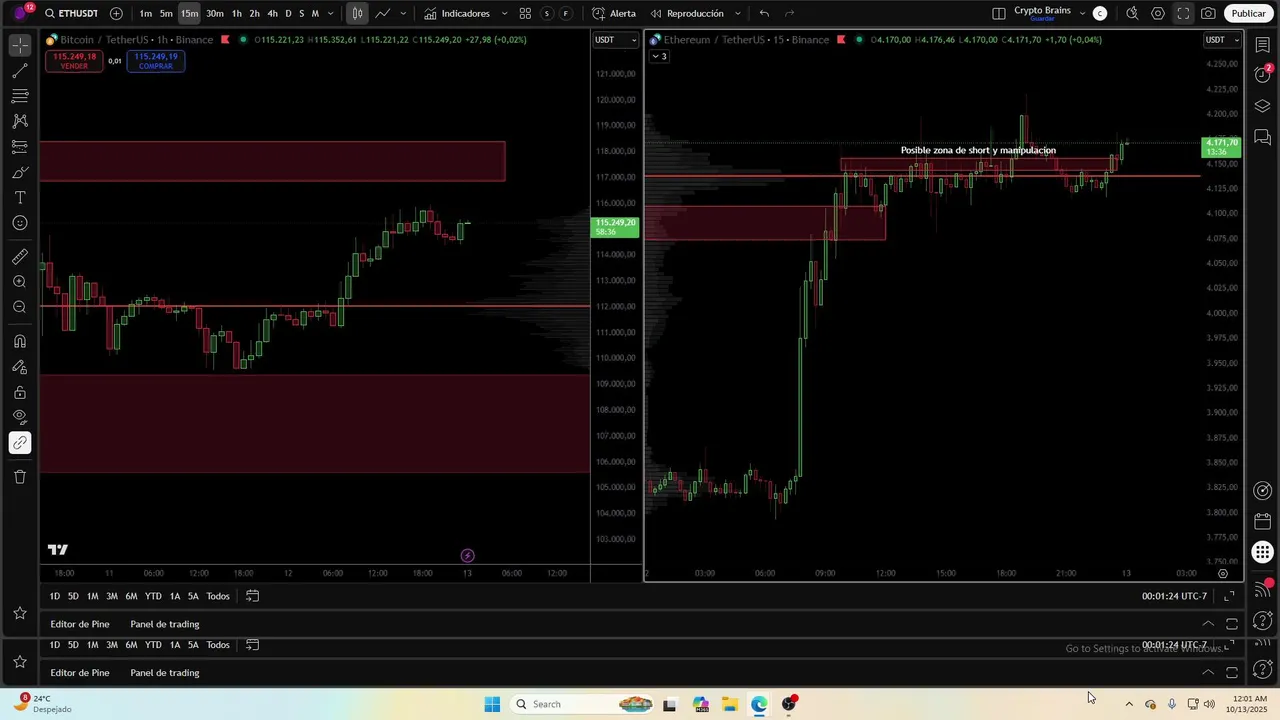Switch to 4h interval
This screenshot has width=1280, height=720.
coord(272,14)
